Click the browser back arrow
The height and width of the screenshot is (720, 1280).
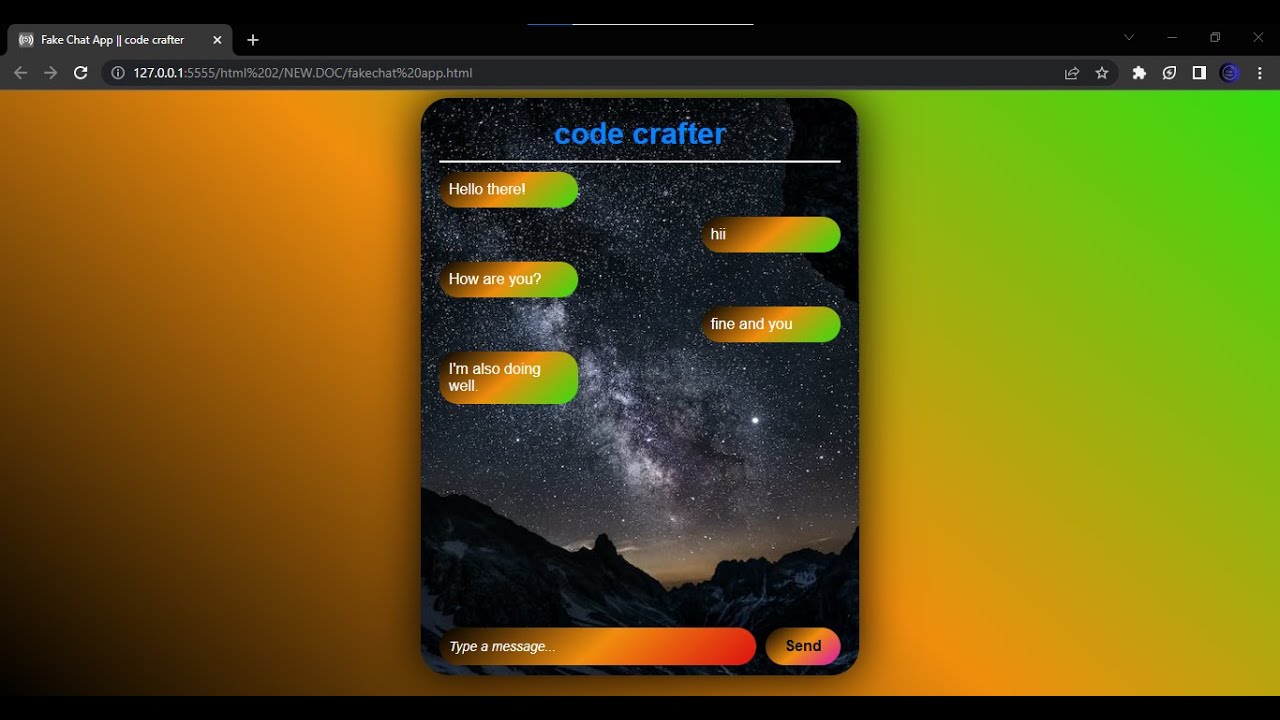20,73
